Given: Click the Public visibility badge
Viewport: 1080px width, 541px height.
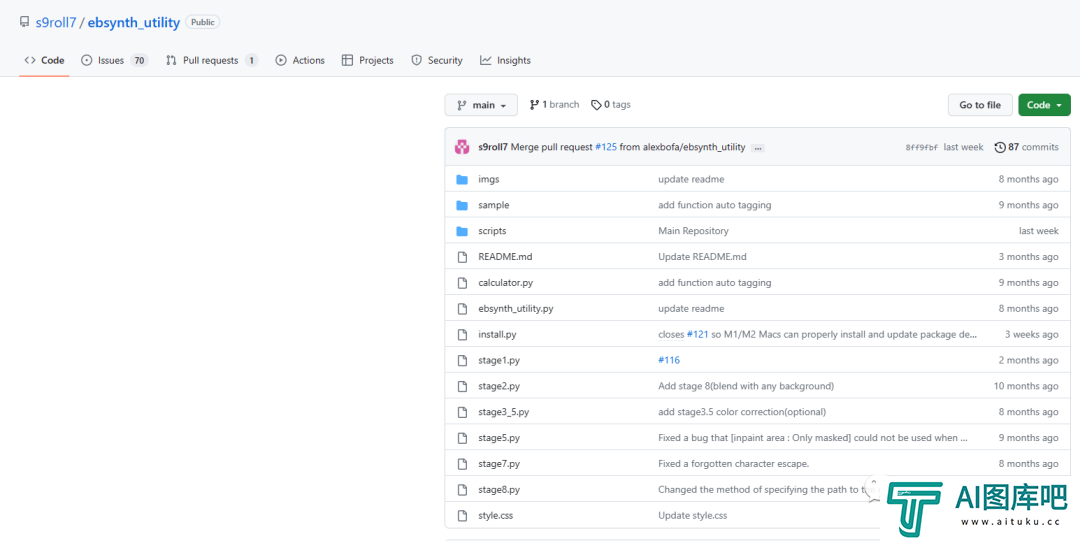Looking at the screenshot, I should (x=202, y=23).
